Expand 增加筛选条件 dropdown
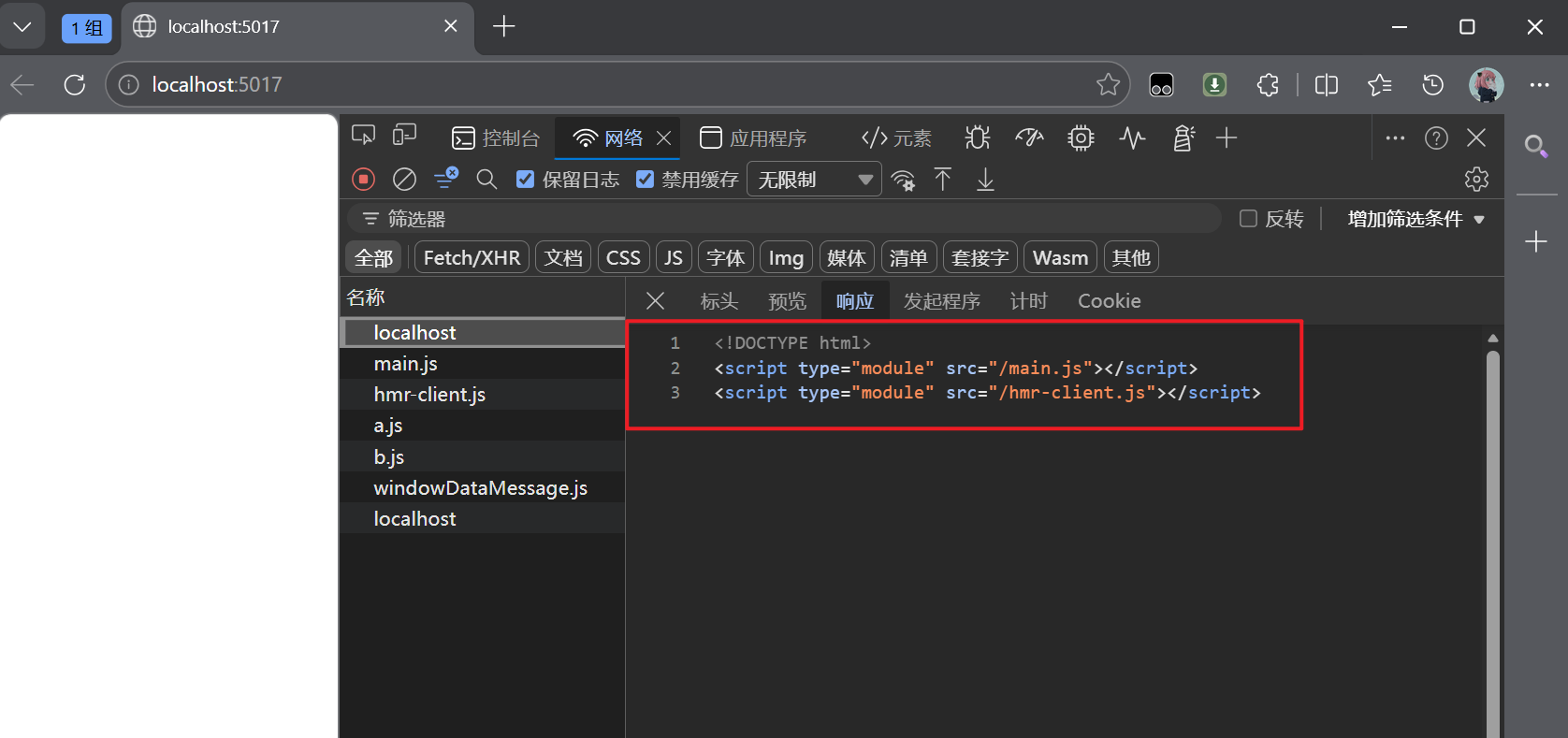This screenshot has height=738, width=1568. [1416, 219]
